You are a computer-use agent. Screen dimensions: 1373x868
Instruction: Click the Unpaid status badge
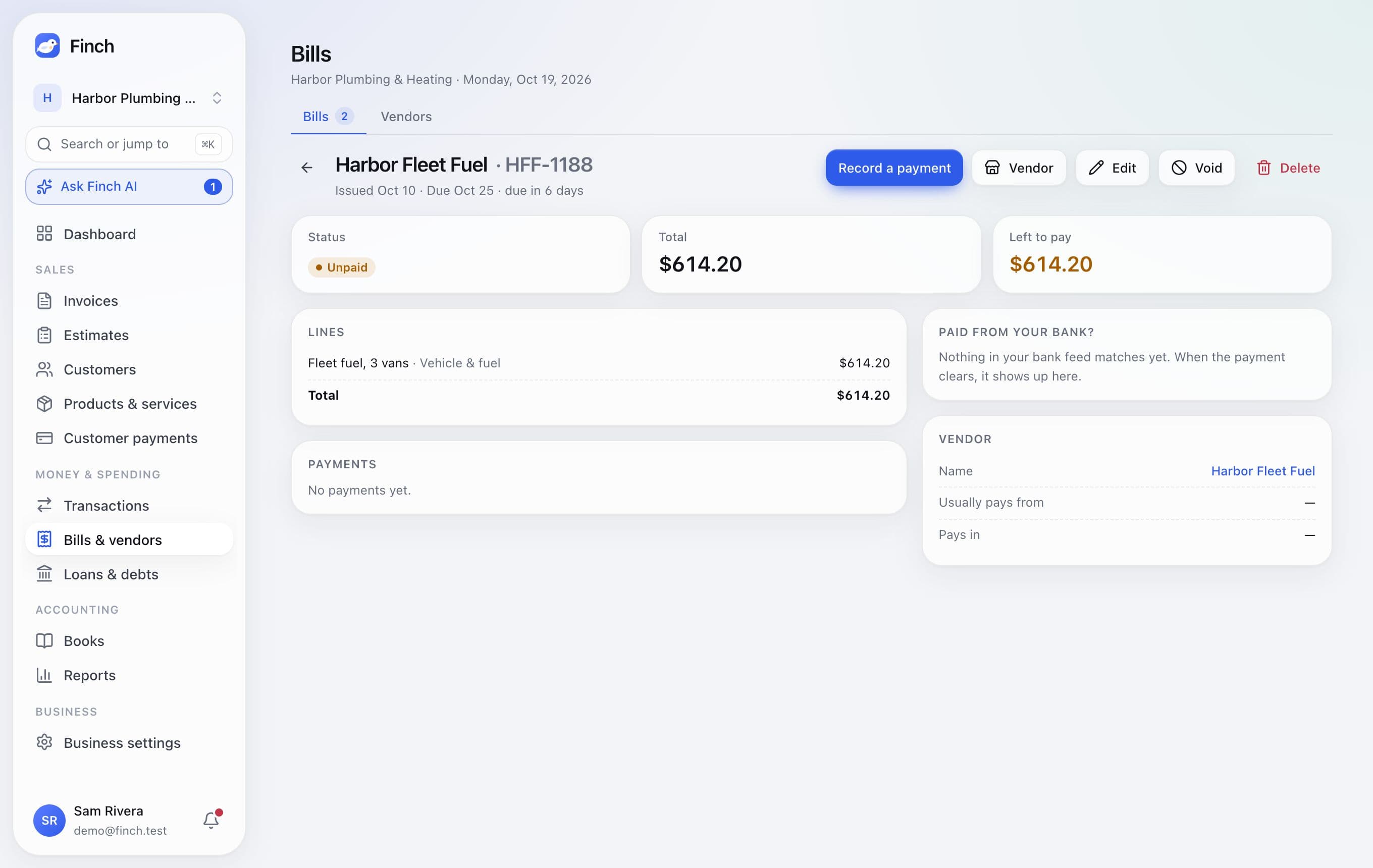pos(341,267)
